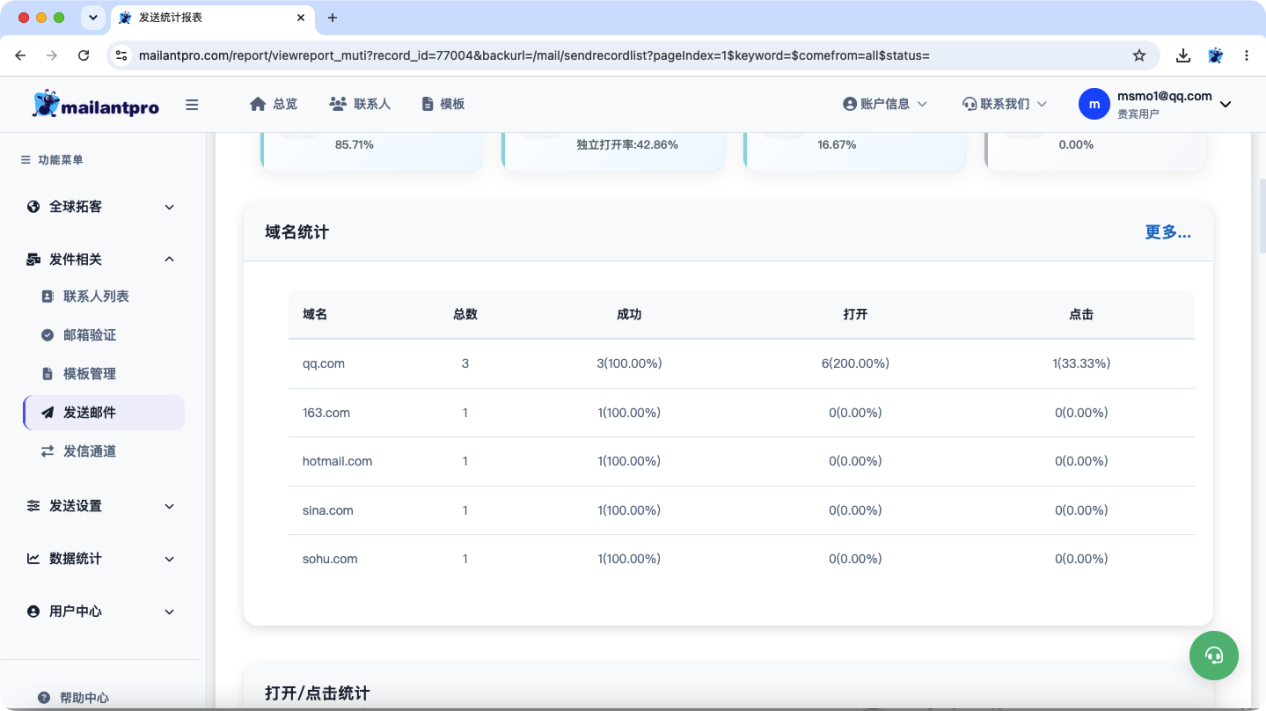1266x711 pixels.
Task: Click the 联系人列表 address book icon
Action: point(47,297)
